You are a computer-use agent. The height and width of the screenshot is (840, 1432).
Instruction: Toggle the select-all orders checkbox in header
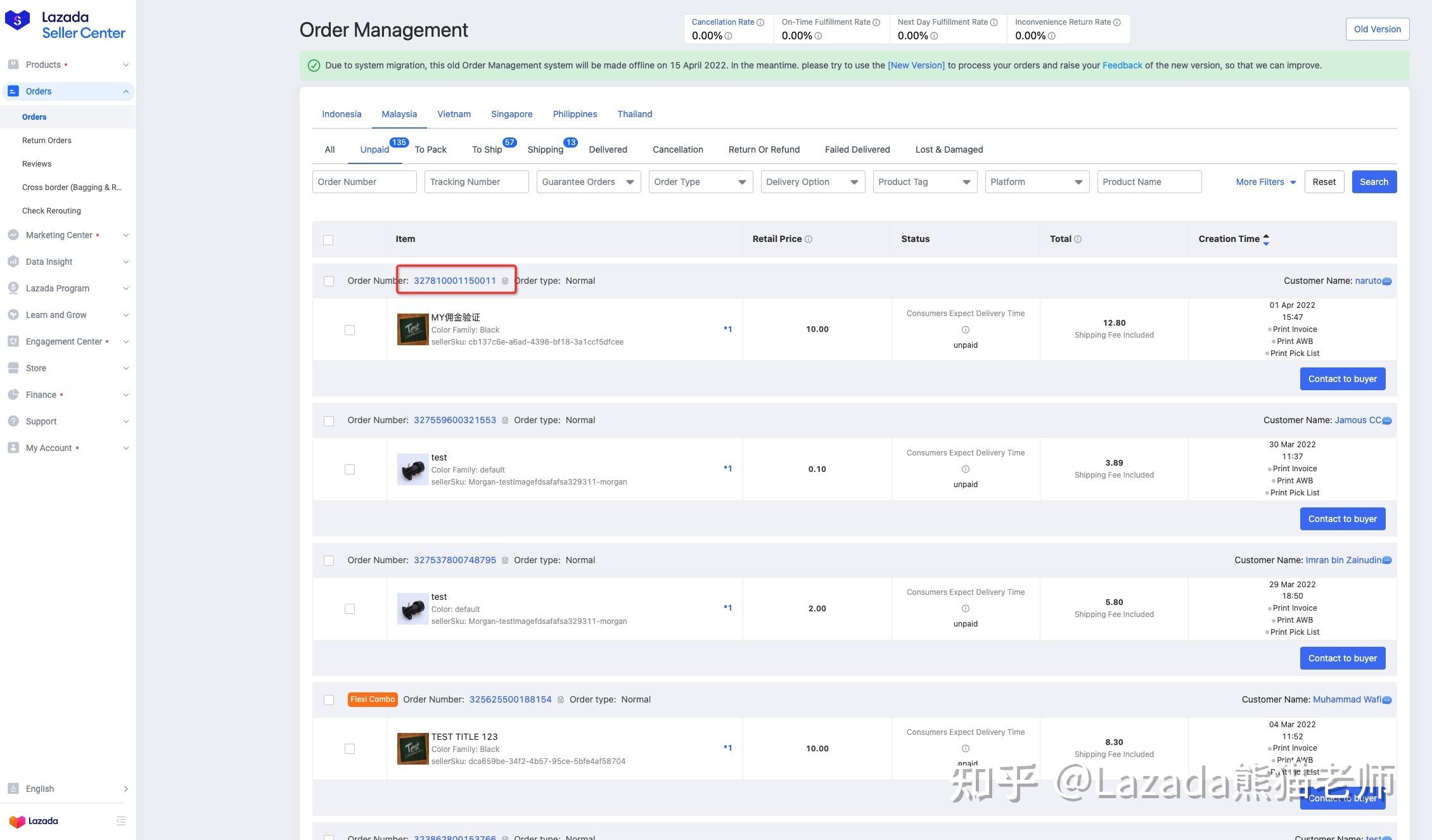pyautogui.click(x=328, y=240)
